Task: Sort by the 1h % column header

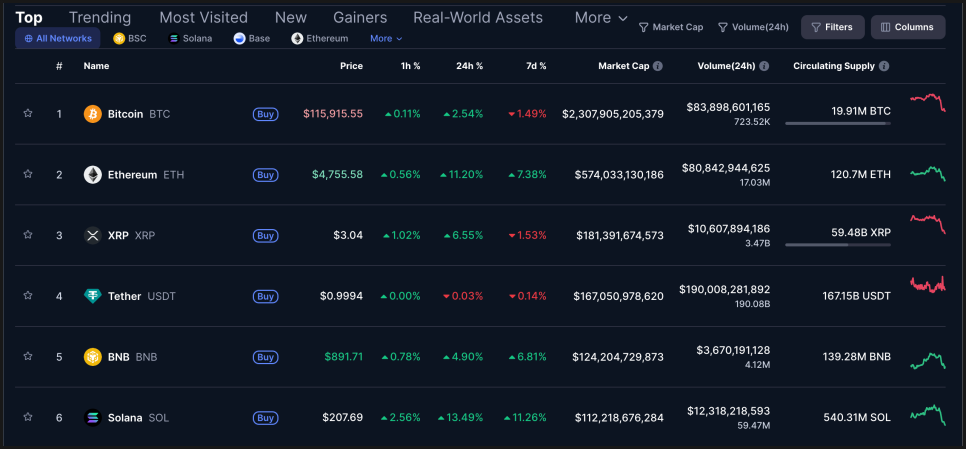Action: click(410, 66)
